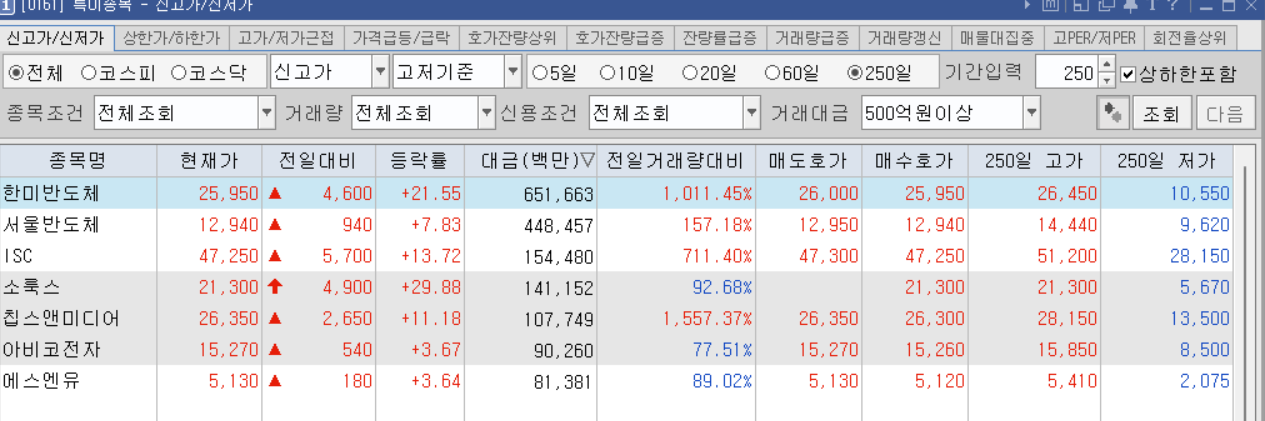Expand the 종목조건 전체조회 dropdown
This screenshot has width=1265, height=421.
tap(267, 113)
